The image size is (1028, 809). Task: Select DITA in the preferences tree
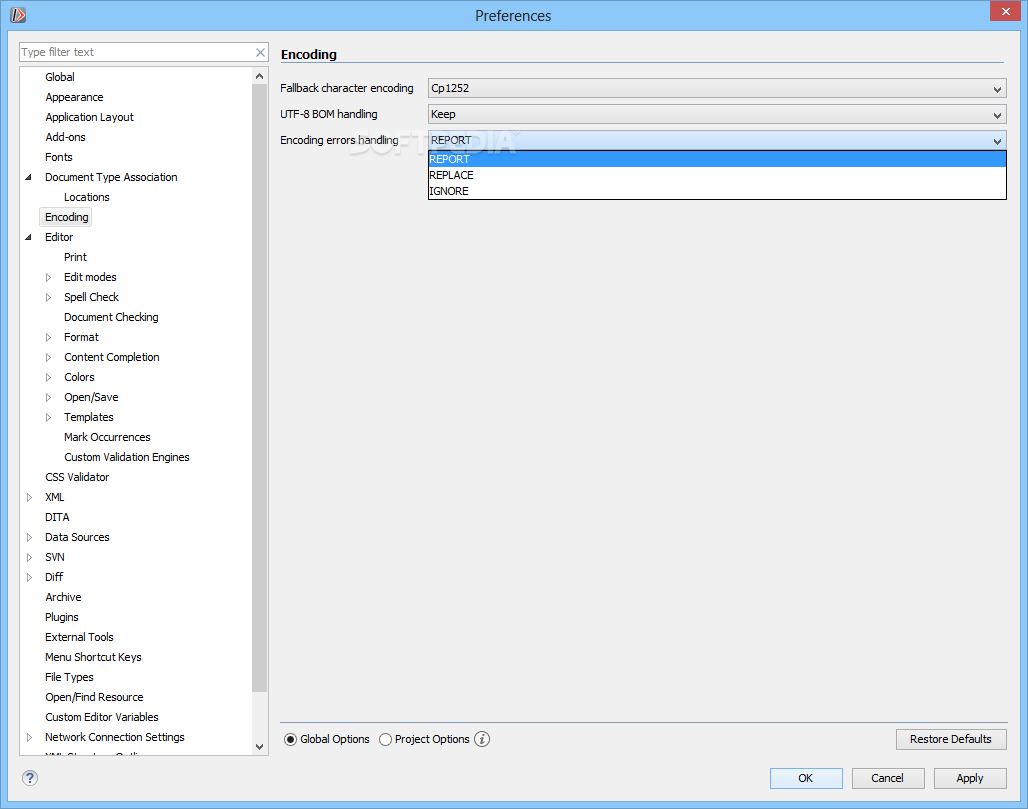click(57, 517)
